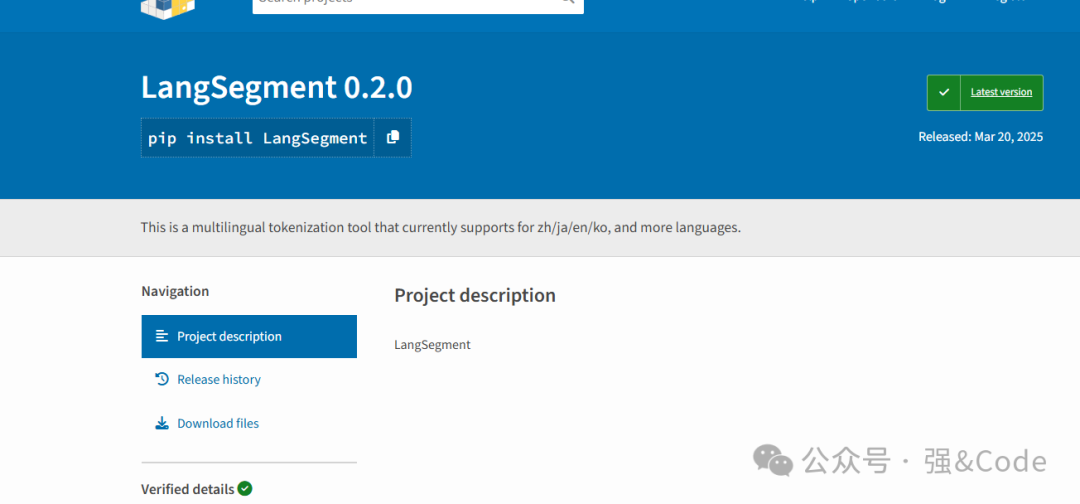Screen dimensions: 1080x504
Task: Click the LangSegment 0.2.0 title
Action: (277, 87)
